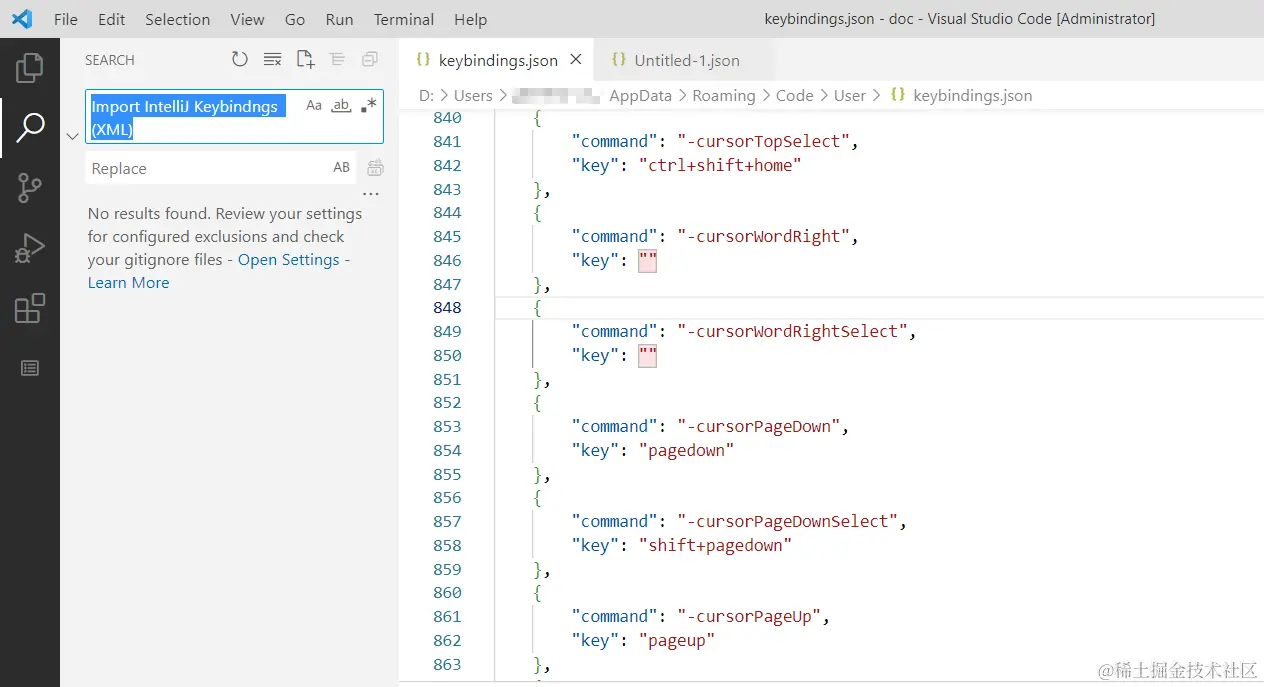The image size is (1264, 687).
Task: Toggle Match Case in search box
Action: 314,105
